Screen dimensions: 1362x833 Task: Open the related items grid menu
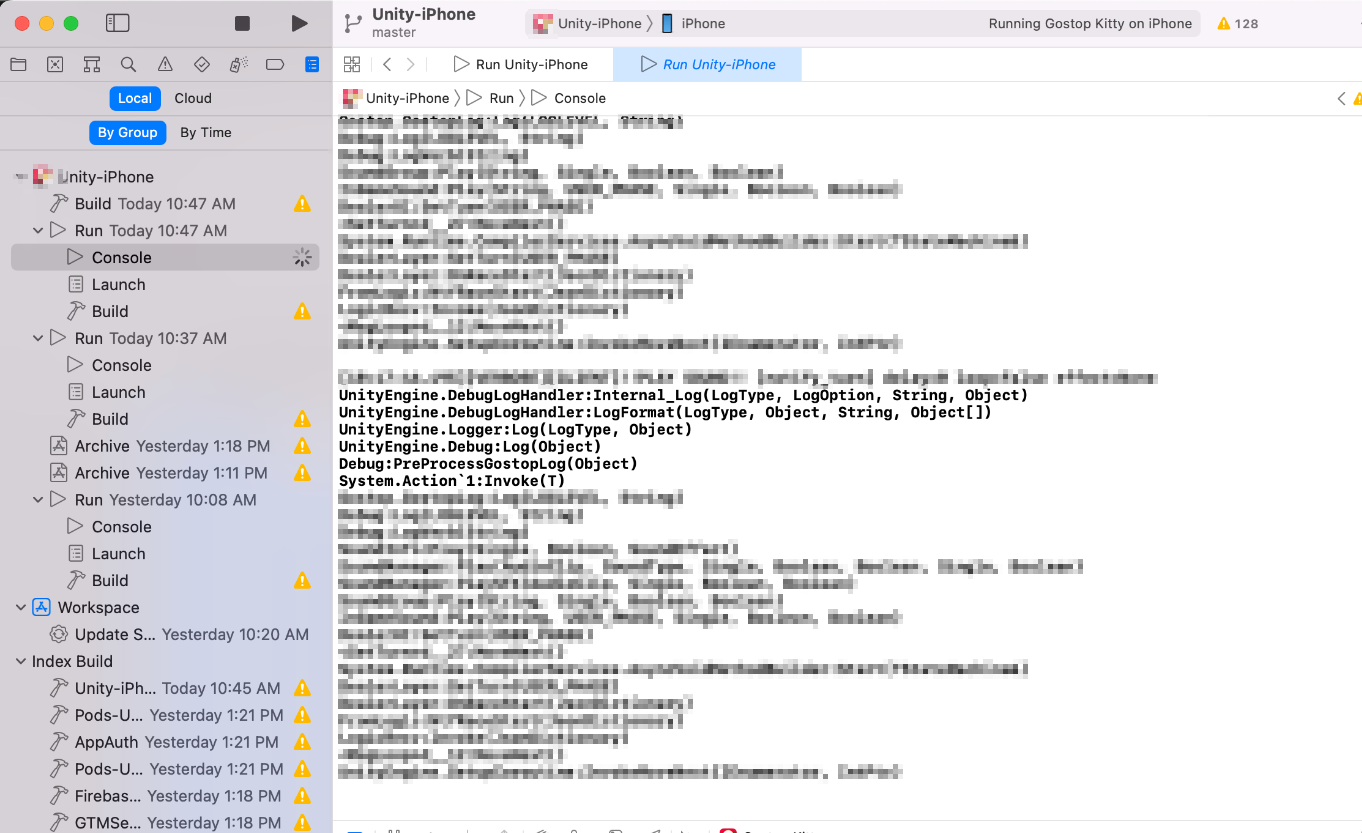coord(352,64)
